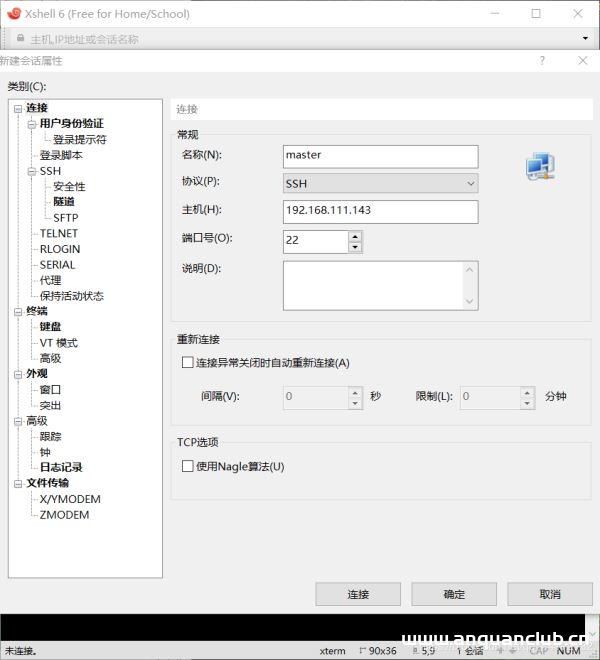Select 保持活动状态 in category tree
600x660 pixels.
pos(72,296)
